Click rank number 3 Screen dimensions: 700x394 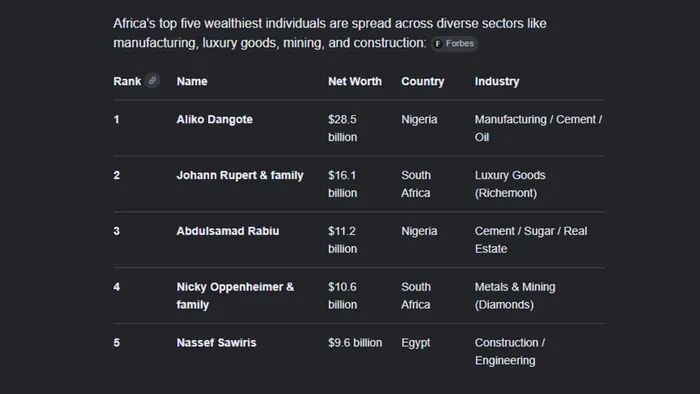[117, 231]
